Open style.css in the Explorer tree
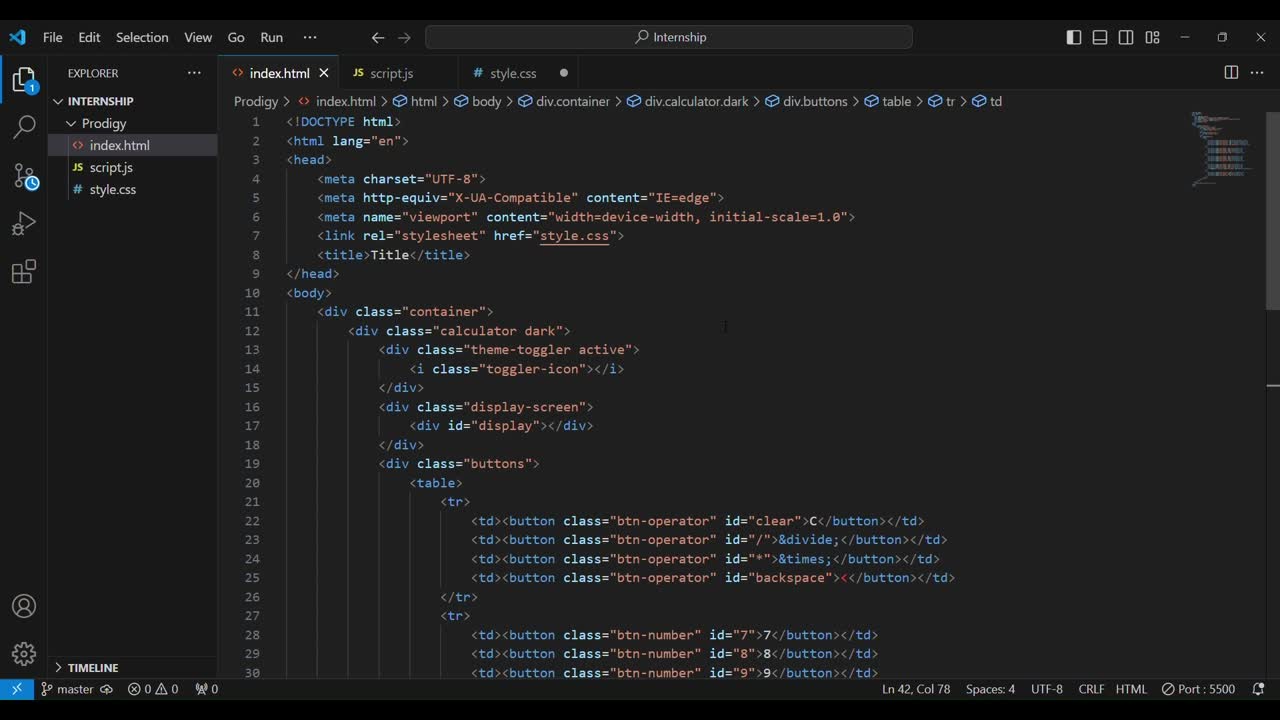 [112, 189]
